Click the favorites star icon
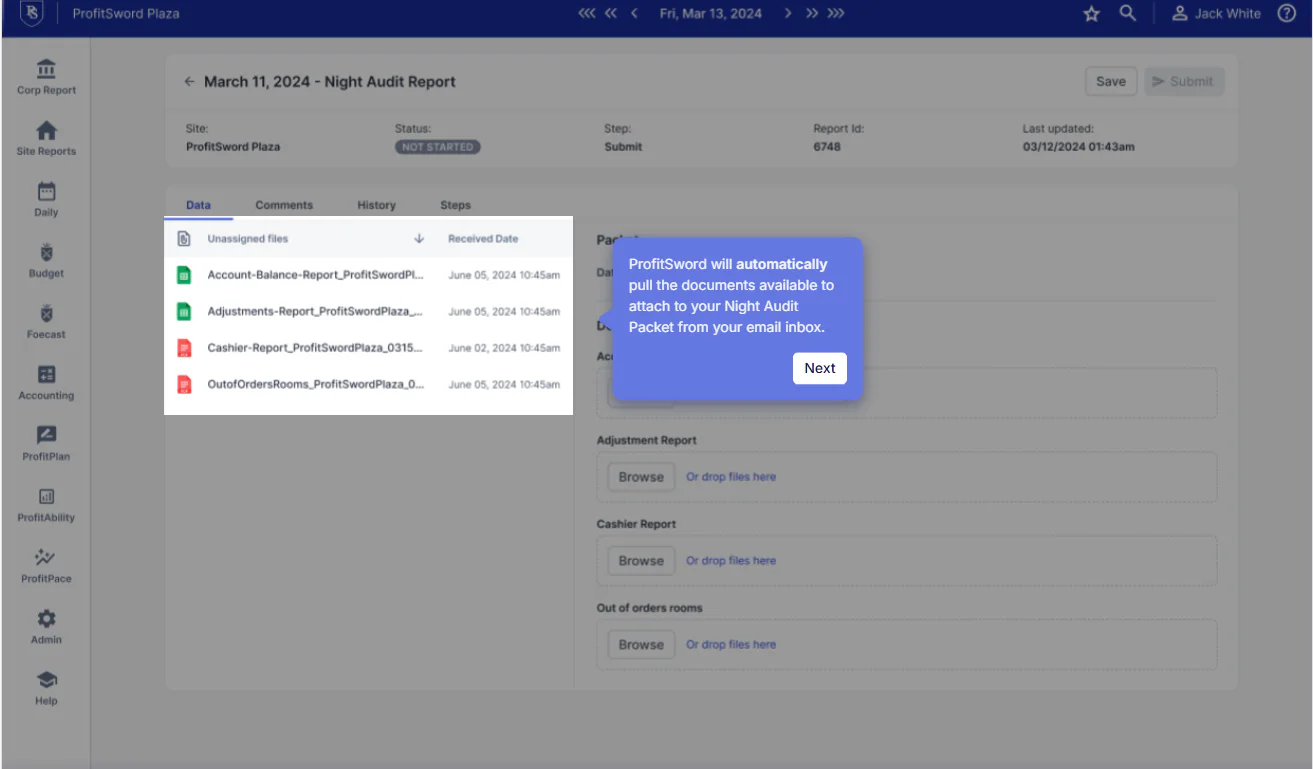The image size is (1313, 769). [x=1092, y=14]
